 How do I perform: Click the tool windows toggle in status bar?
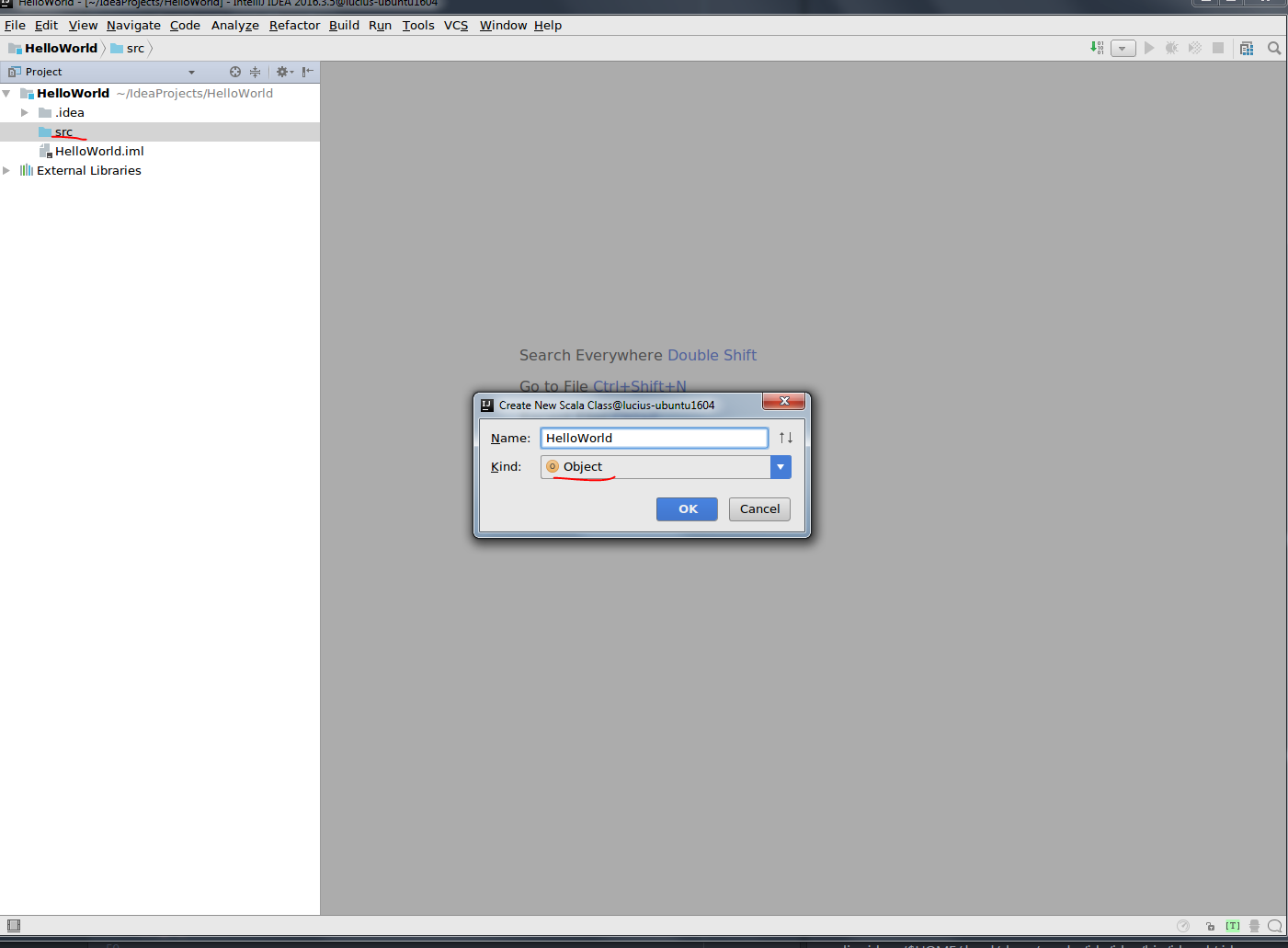(x=13, y=926)
